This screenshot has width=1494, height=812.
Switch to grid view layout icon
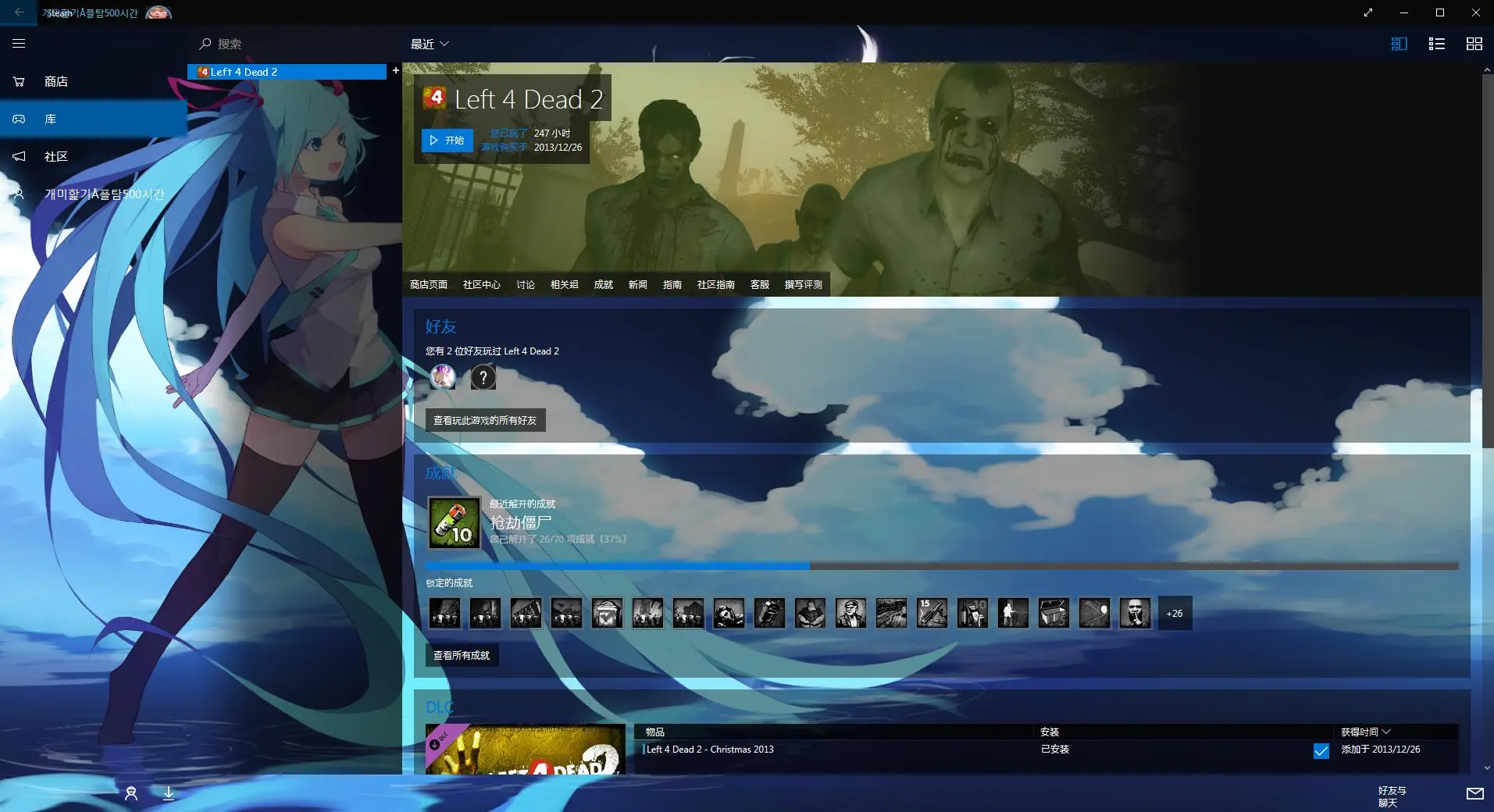pos(1474,44)
